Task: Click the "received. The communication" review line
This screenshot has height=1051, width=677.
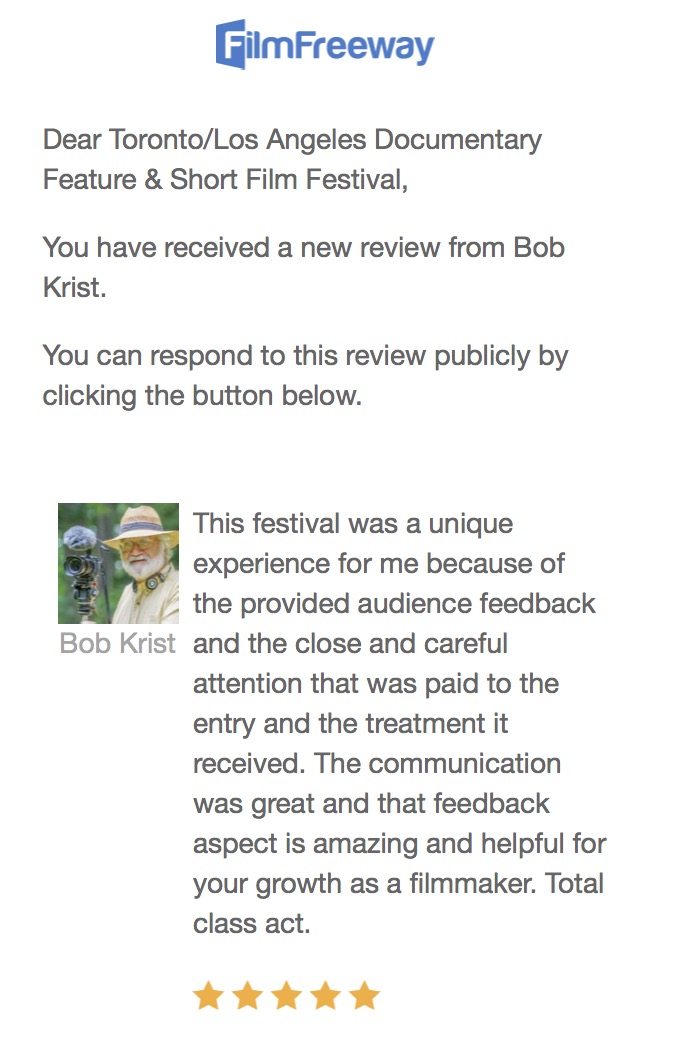Action: 377,764
